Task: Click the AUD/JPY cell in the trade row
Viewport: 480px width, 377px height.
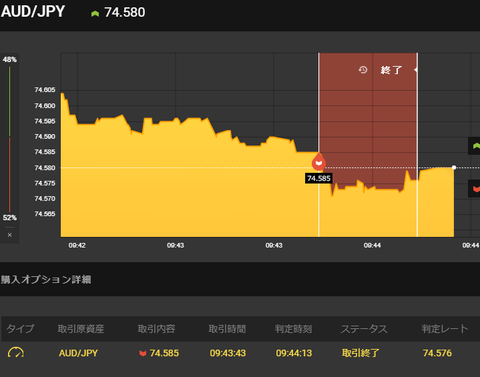Action: pyautogui.click(x=78, y=353)
